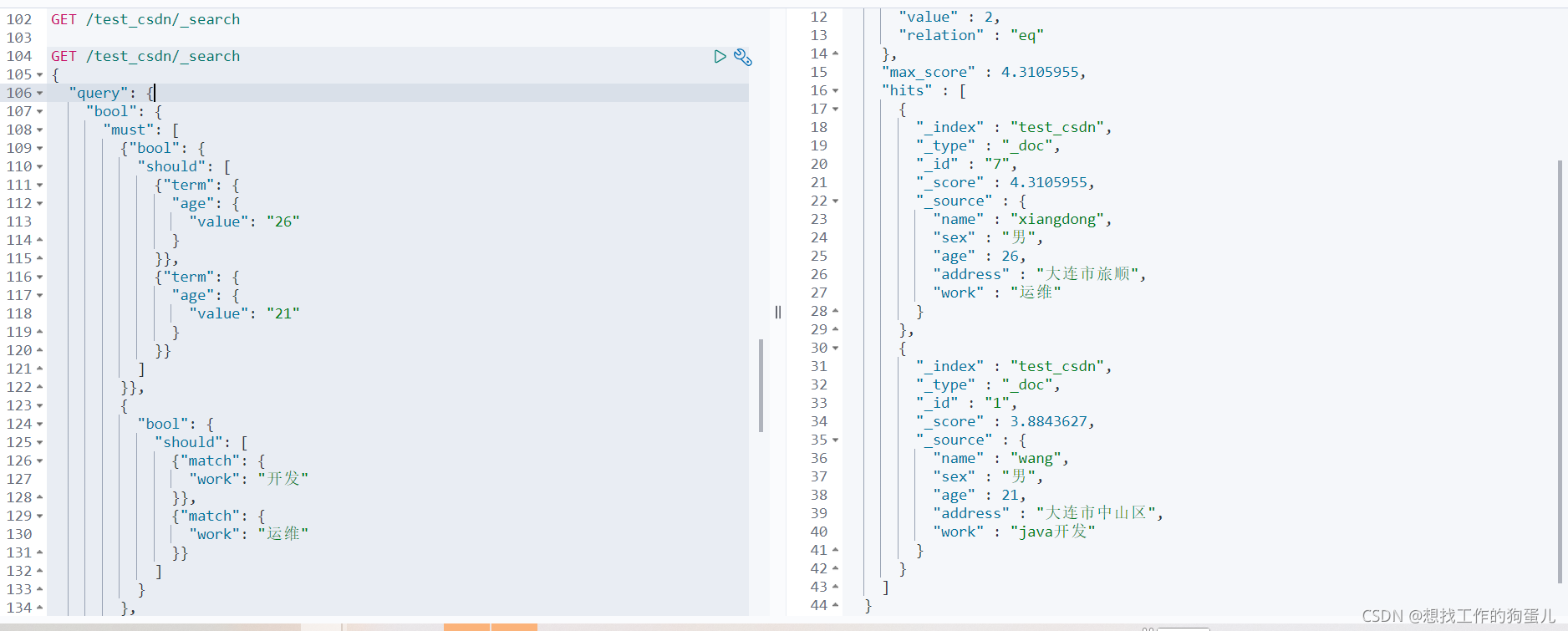Fold the "hits" array in the response pane
1568x631 pixels.
835,91
